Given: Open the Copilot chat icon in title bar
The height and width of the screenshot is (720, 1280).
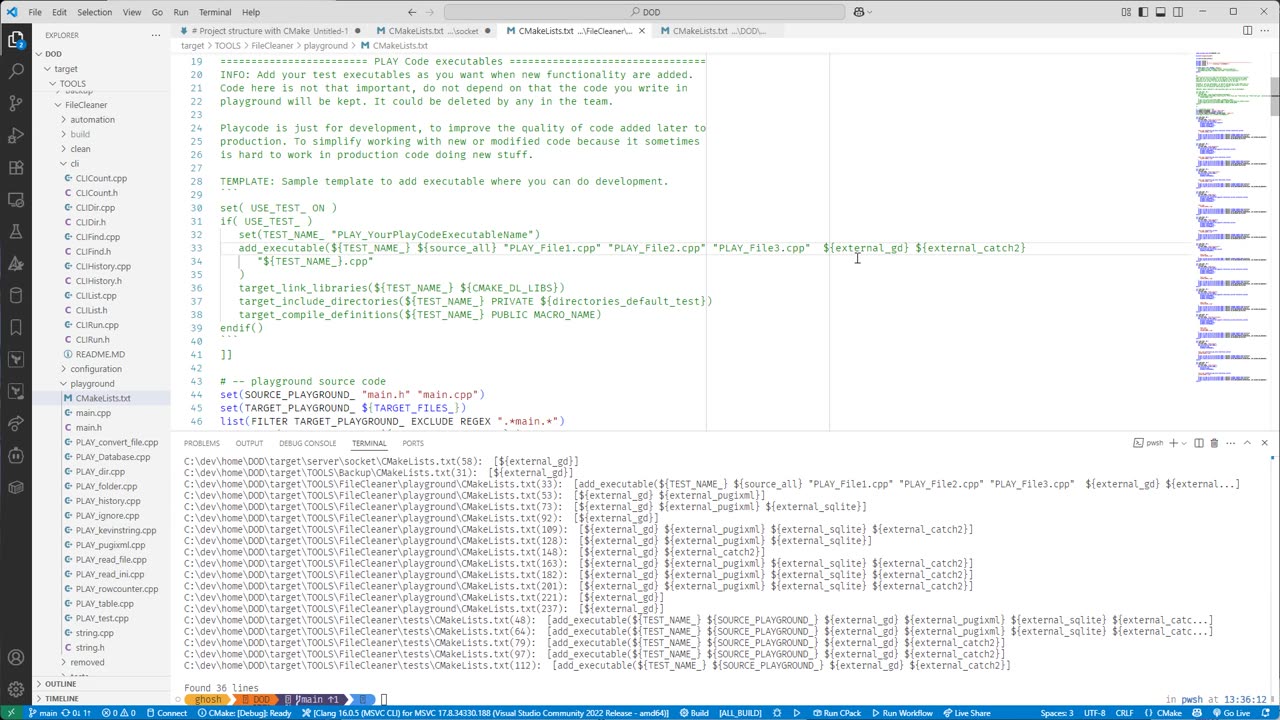Looking at the screenshot, I should click(x=859, y=12).
